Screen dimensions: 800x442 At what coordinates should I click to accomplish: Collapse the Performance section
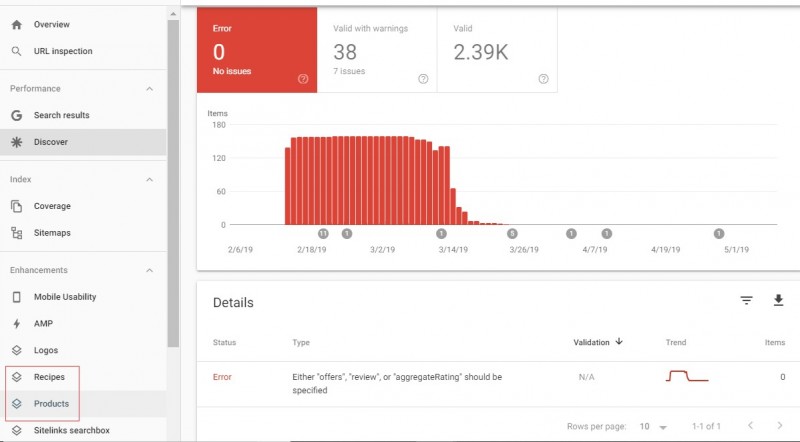(150, 89)
